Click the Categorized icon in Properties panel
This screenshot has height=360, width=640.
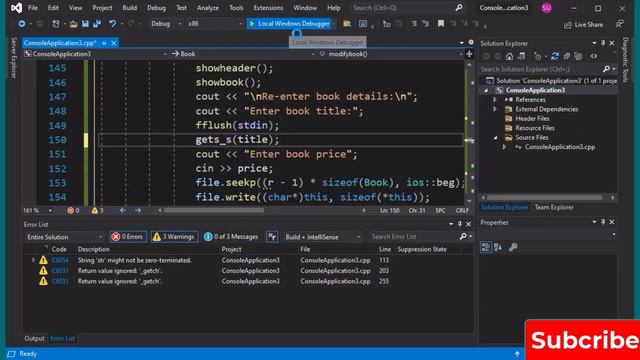486,247
